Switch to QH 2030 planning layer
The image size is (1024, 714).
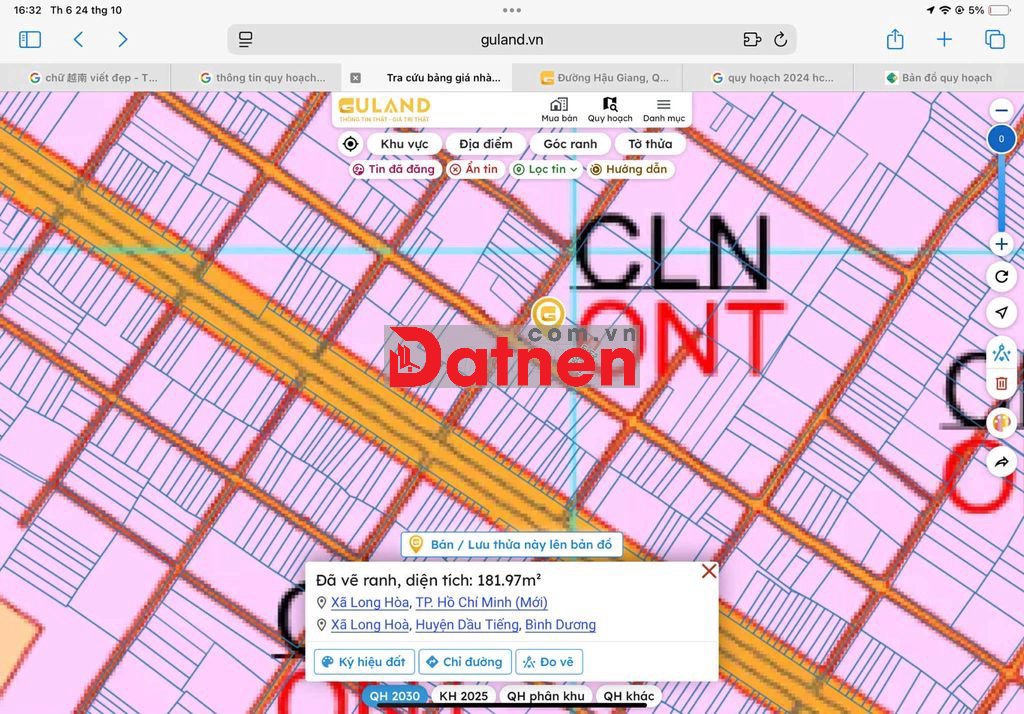pyautogui.click(x=394, y=696)
